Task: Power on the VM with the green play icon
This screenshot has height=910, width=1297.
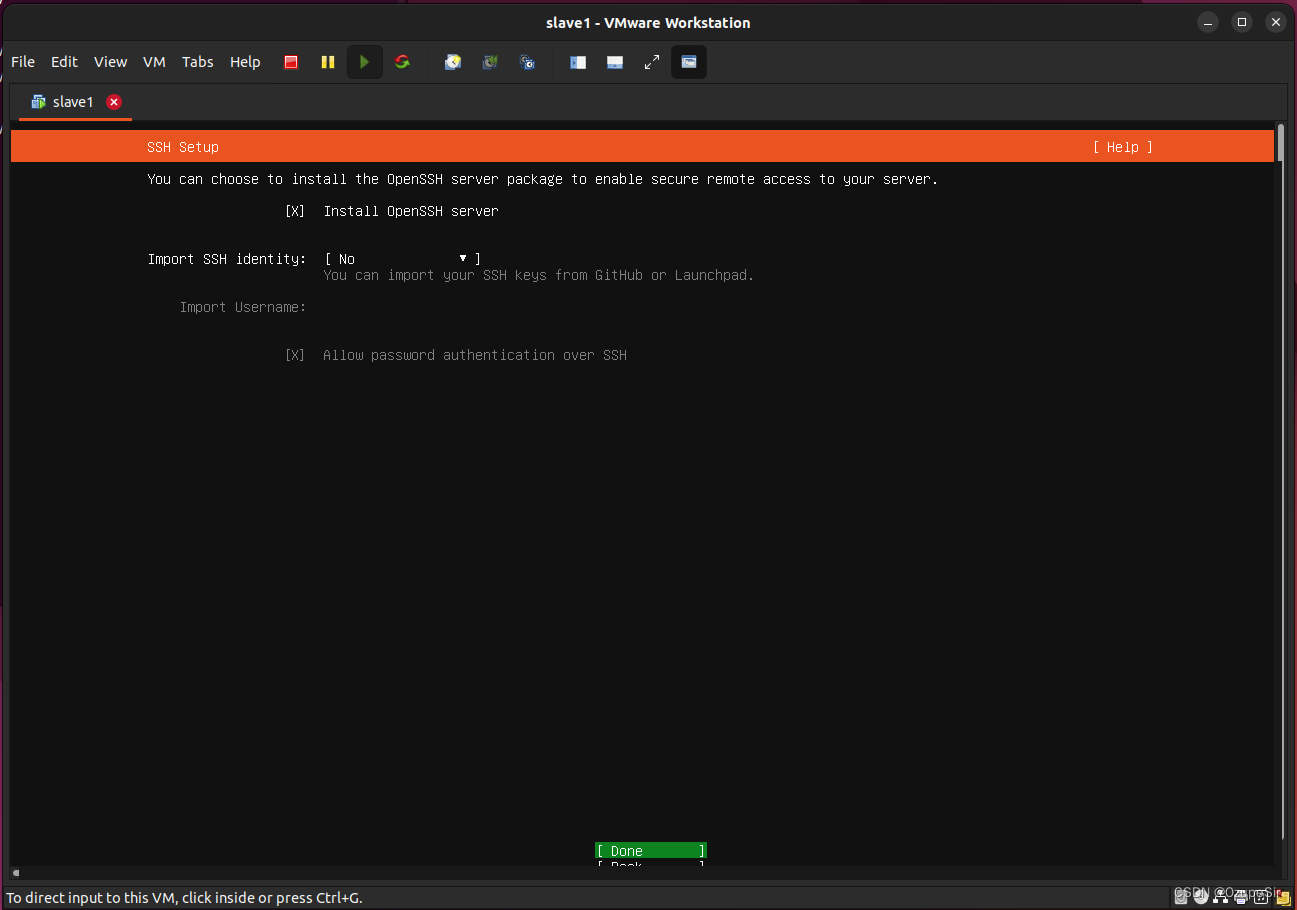Action: pyautogui.click(x=365, y=62)
